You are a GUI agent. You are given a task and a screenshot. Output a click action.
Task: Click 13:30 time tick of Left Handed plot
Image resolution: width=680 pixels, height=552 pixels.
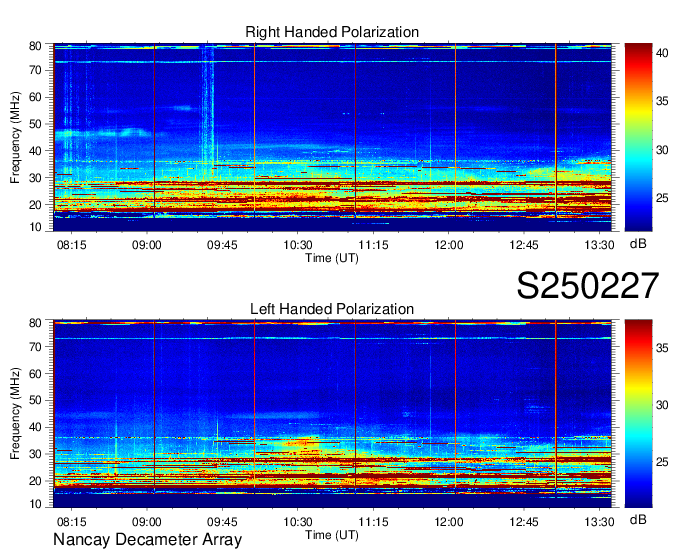coord(599,522)
